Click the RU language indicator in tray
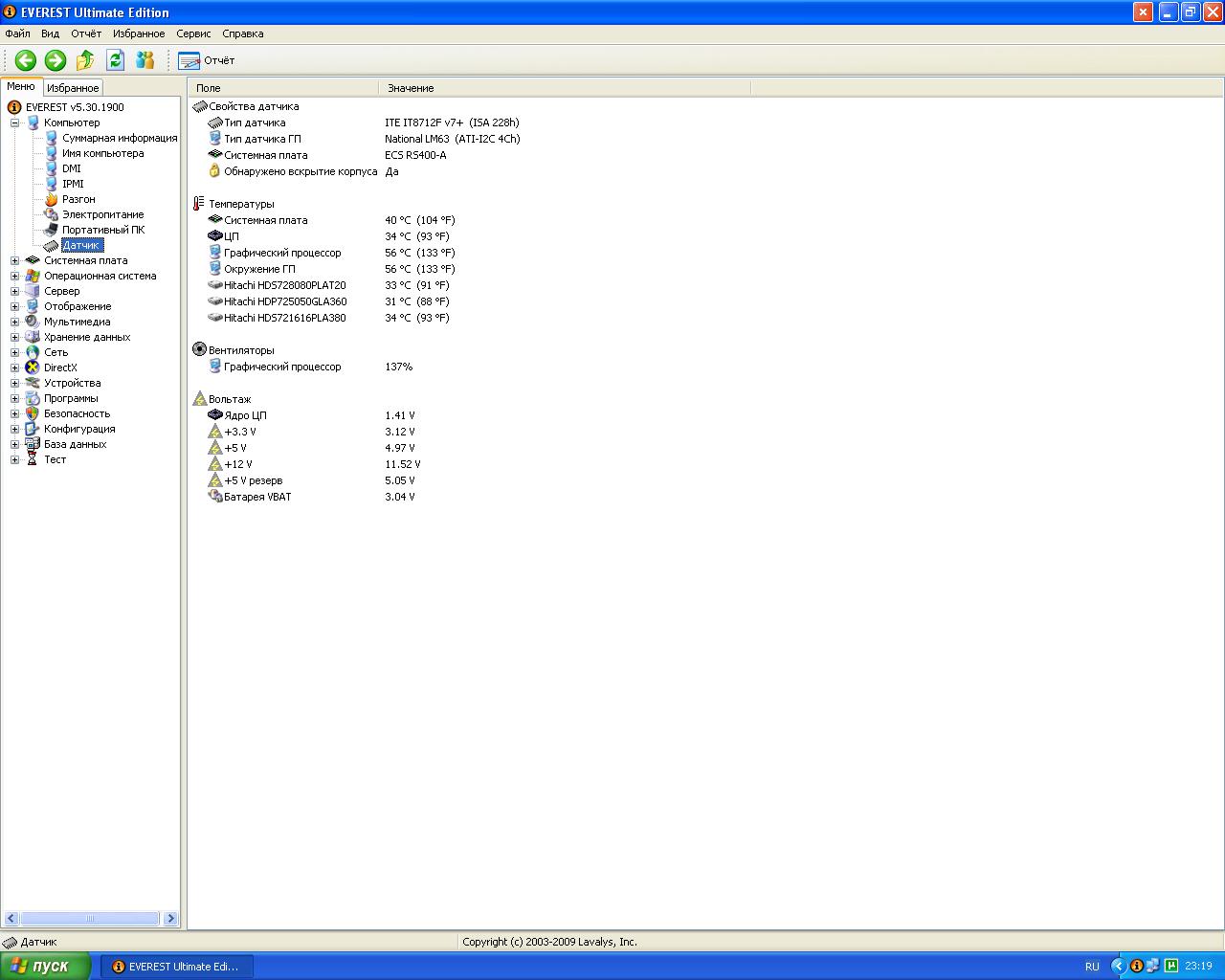 (1092, 967)
